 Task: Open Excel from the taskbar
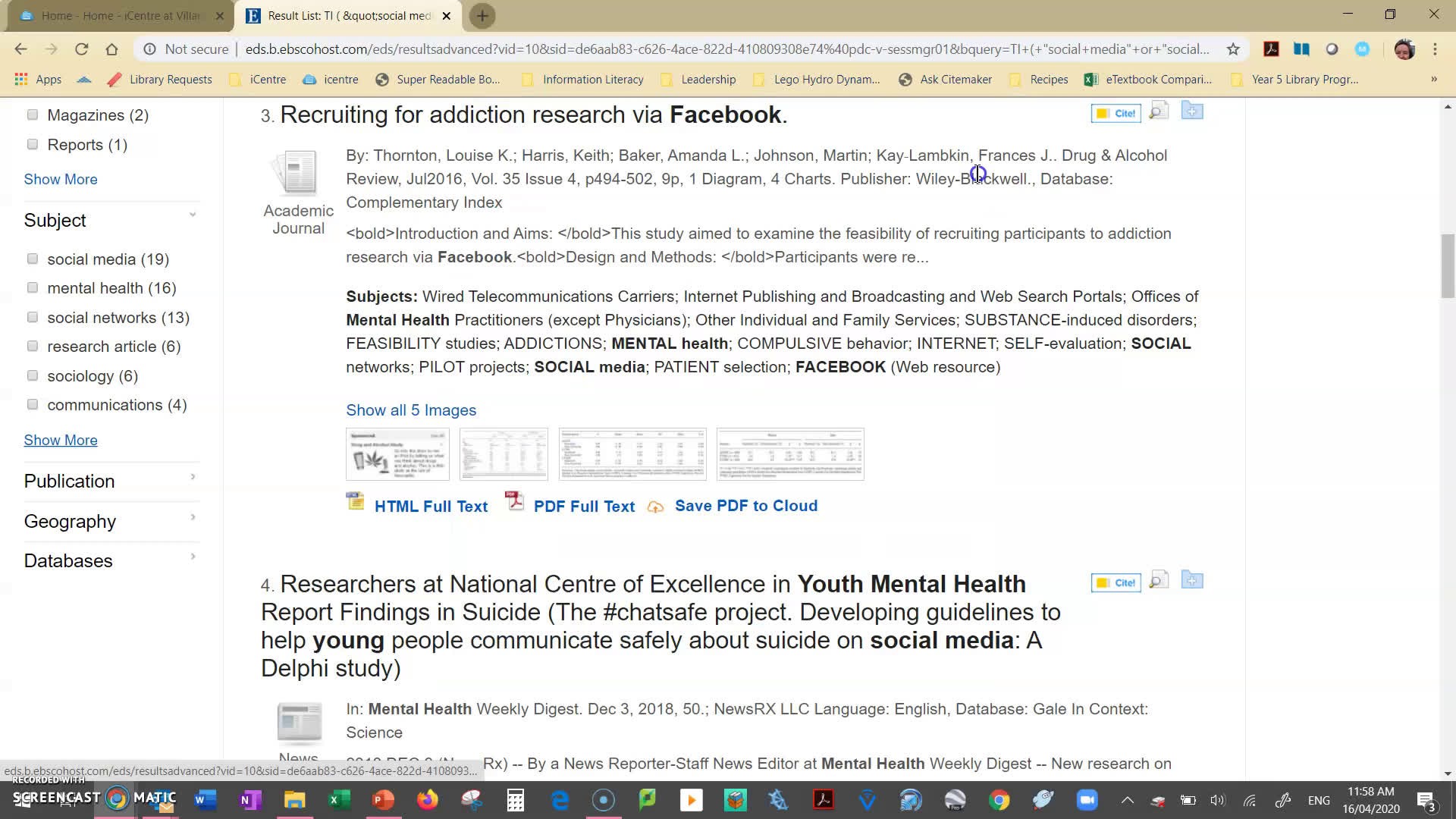pyautogui.click(x=338, y=800)
